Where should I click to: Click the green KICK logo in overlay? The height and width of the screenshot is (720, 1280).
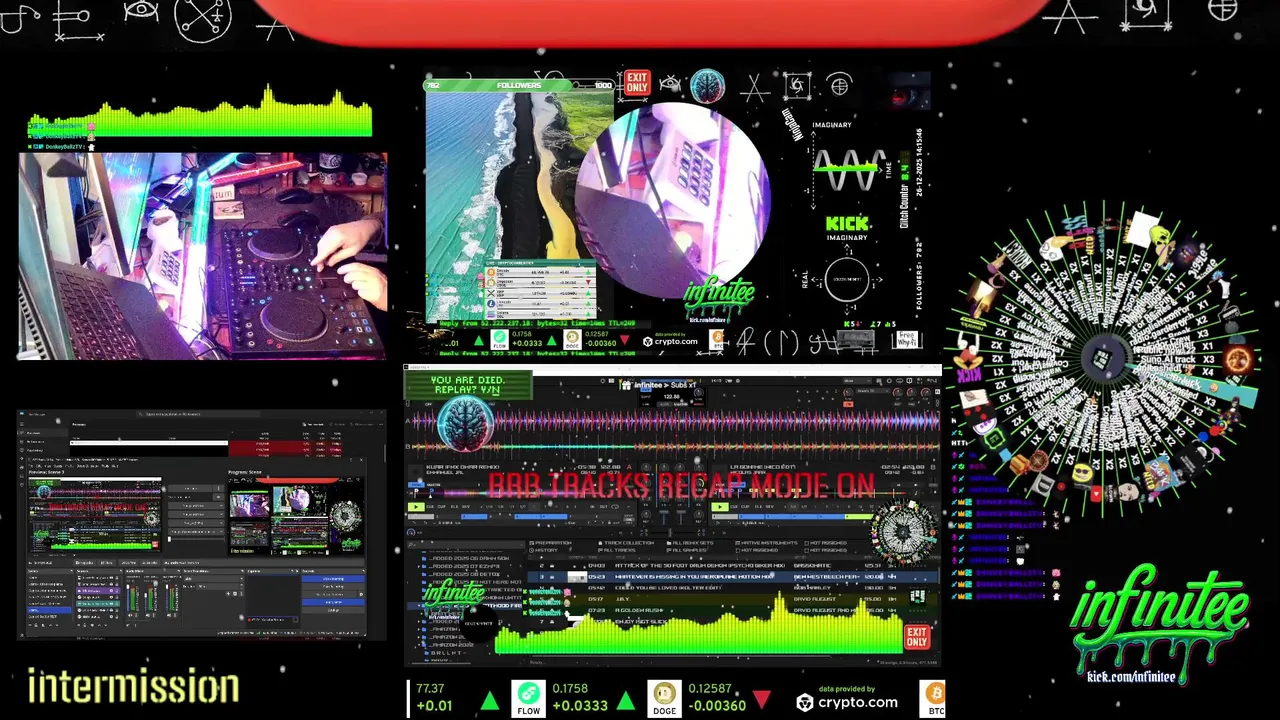tap(847, 224)
